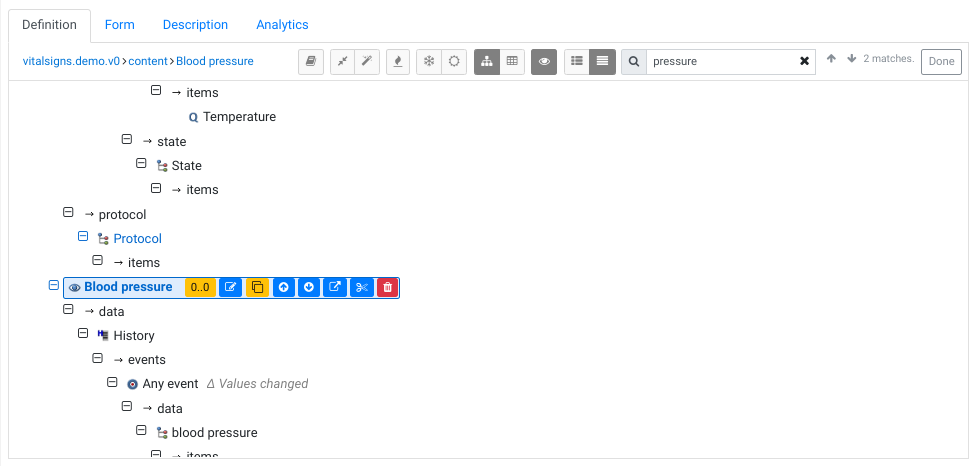
Task: Click the orange 0..0 occurrences badge
Action: tap(201, 288)
